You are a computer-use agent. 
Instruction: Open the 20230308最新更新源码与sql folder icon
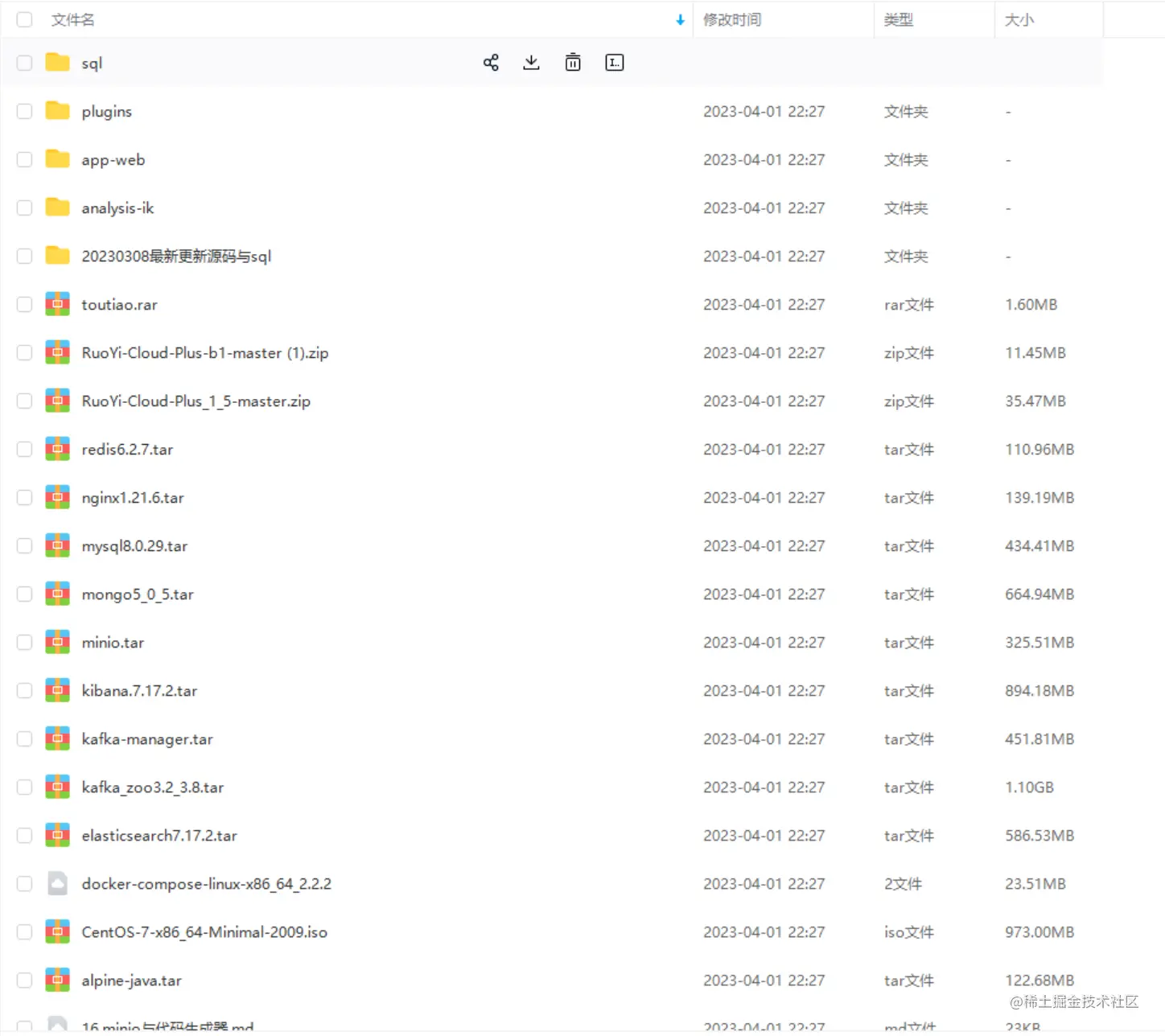(x=57, y=256)
